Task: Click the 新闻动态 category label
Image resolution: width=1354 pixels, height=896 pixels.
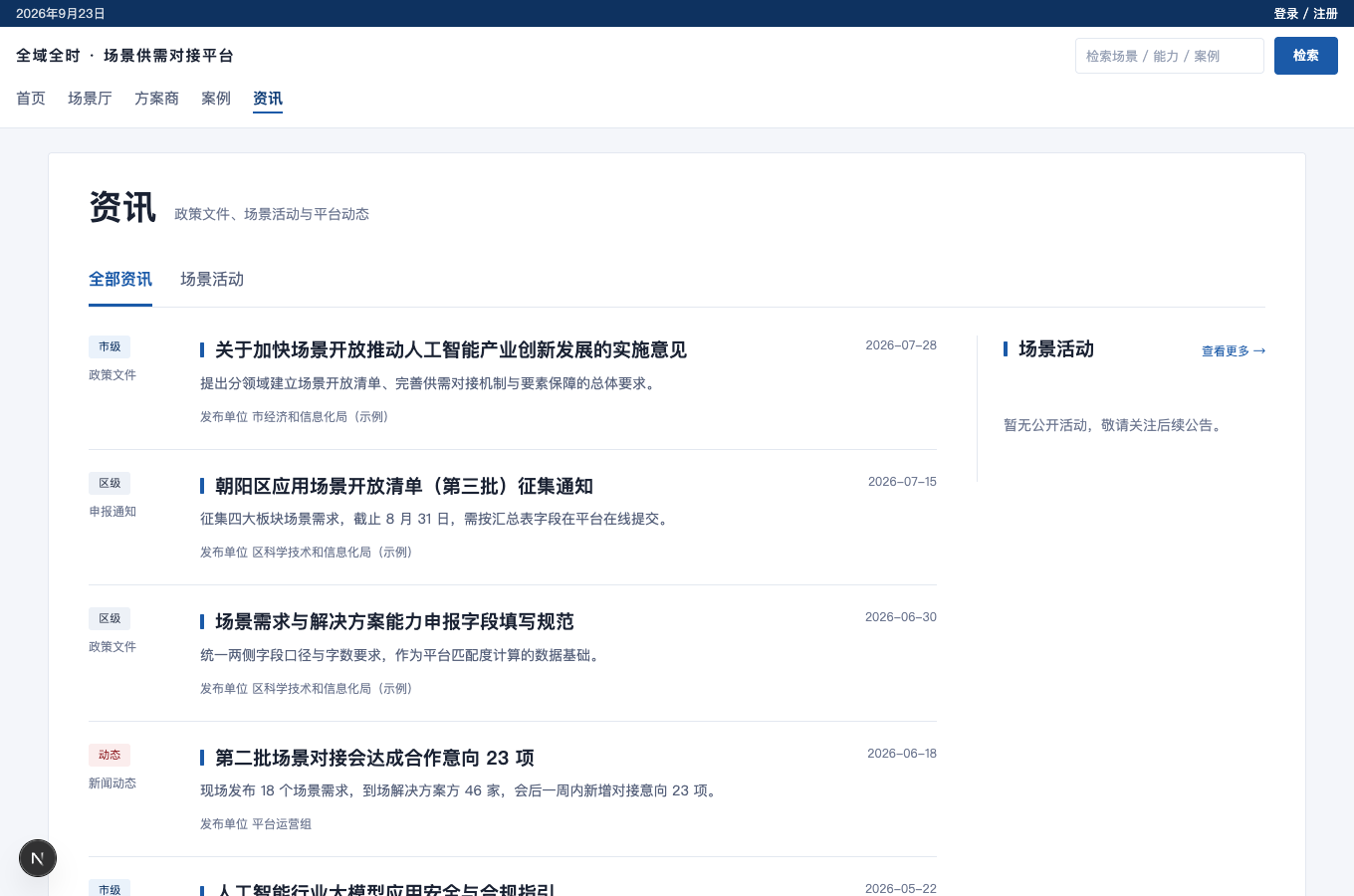Action: 113,784
